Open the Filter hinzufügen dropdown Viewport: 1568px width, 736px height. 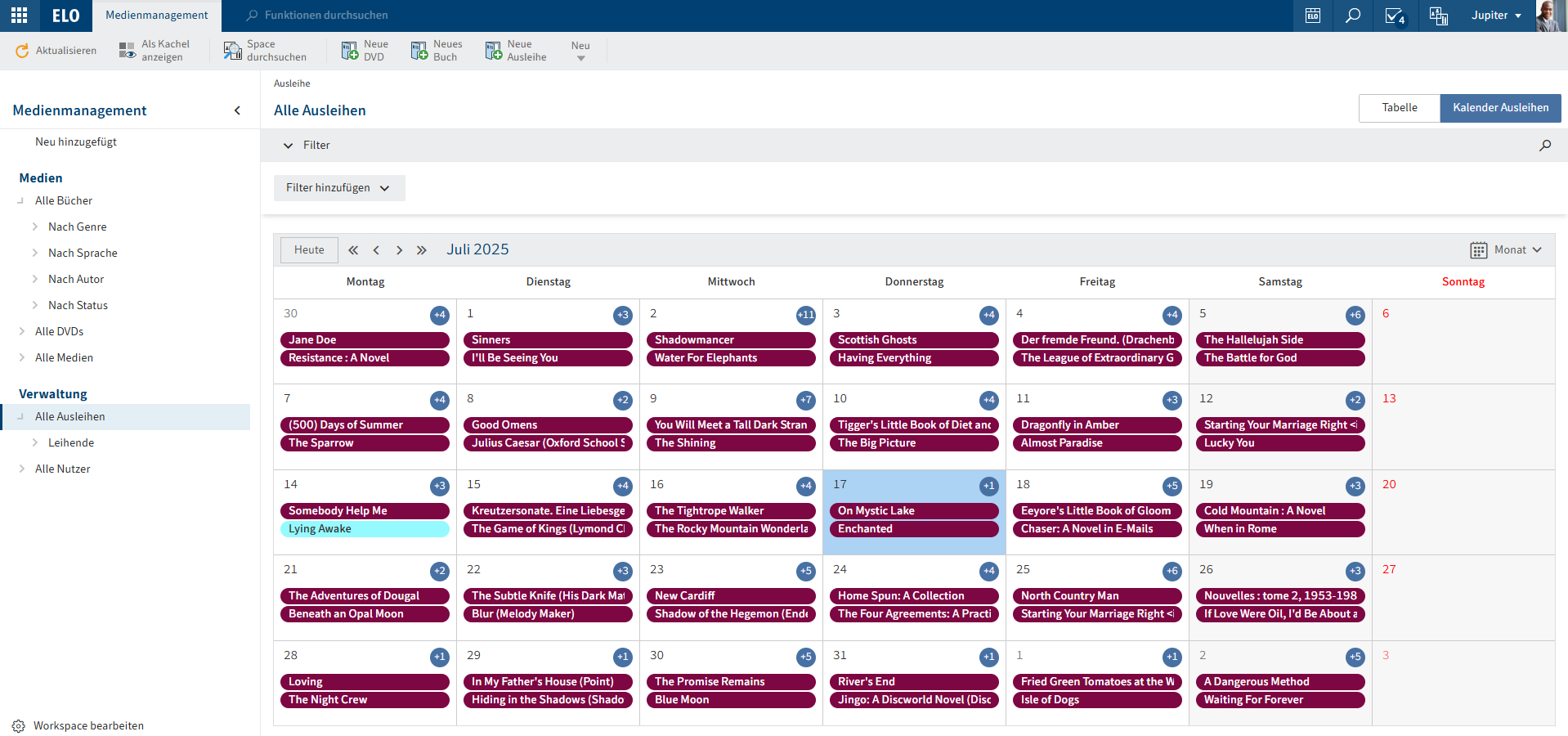coord(338,188)
